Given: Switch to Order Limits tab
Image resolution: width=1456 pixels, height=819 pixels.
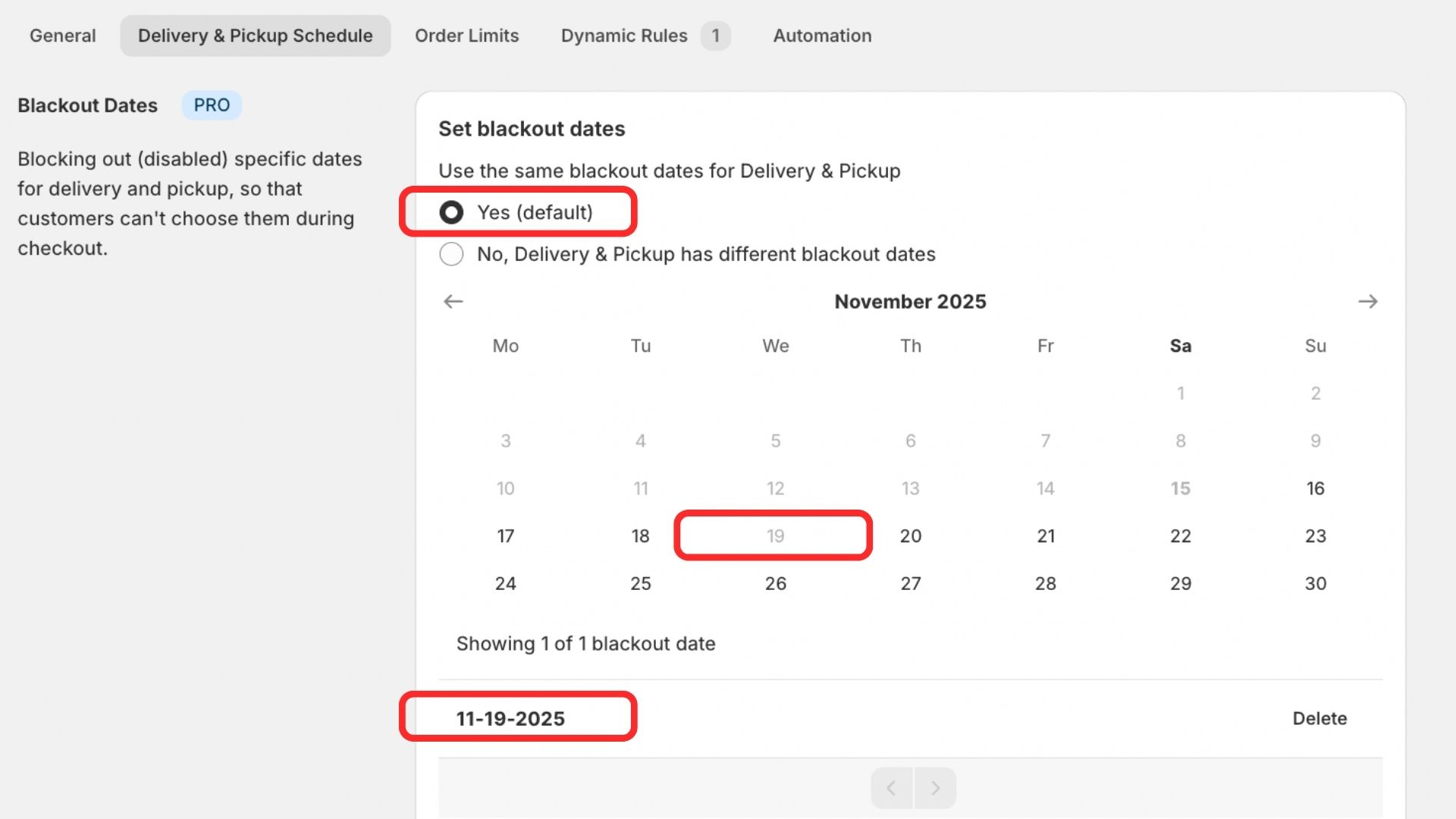Looking at the screenshot, I should [466, 36].
